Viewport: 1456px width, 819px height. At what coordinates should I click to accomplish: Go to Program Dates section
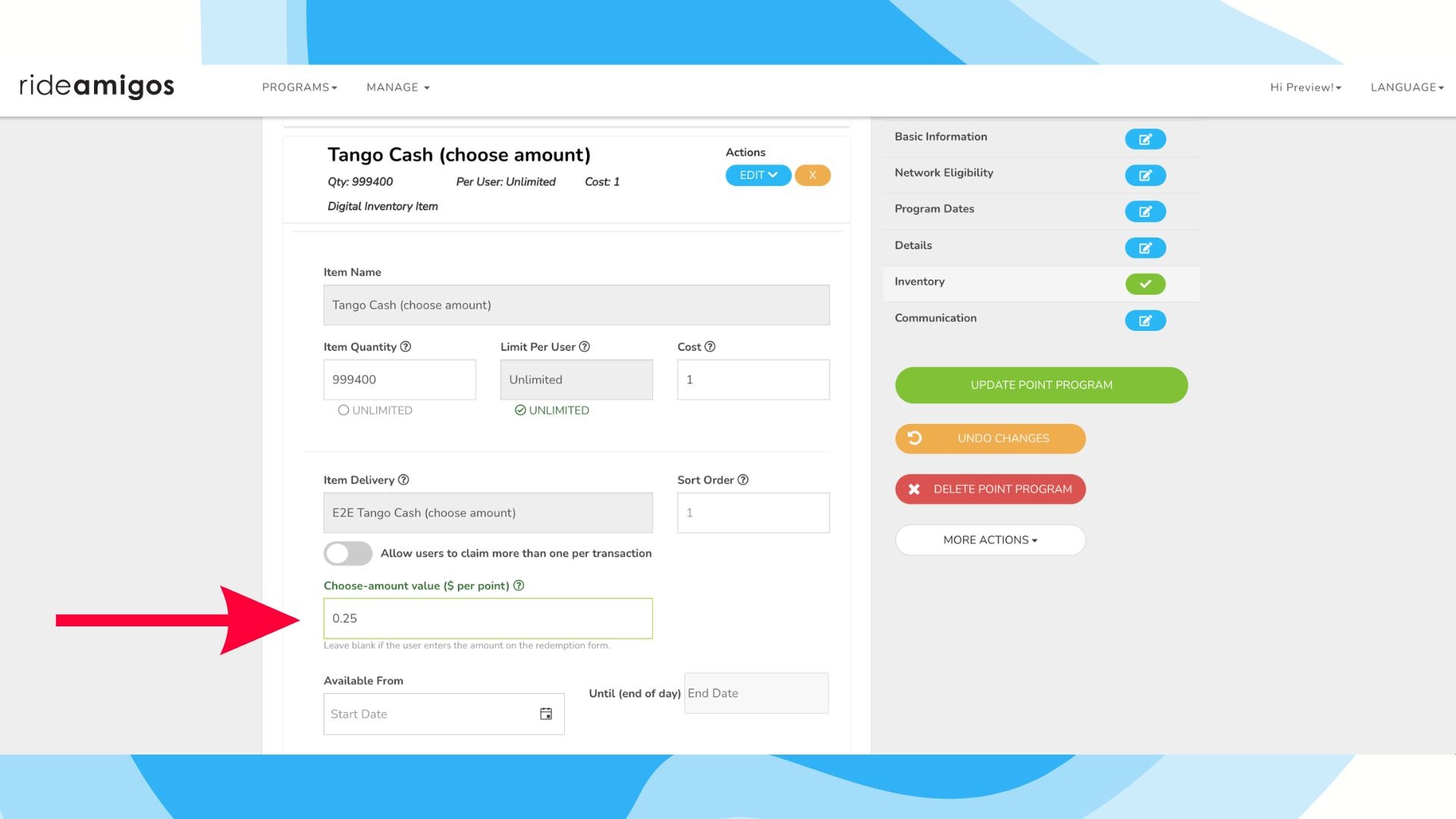(934, 209)
